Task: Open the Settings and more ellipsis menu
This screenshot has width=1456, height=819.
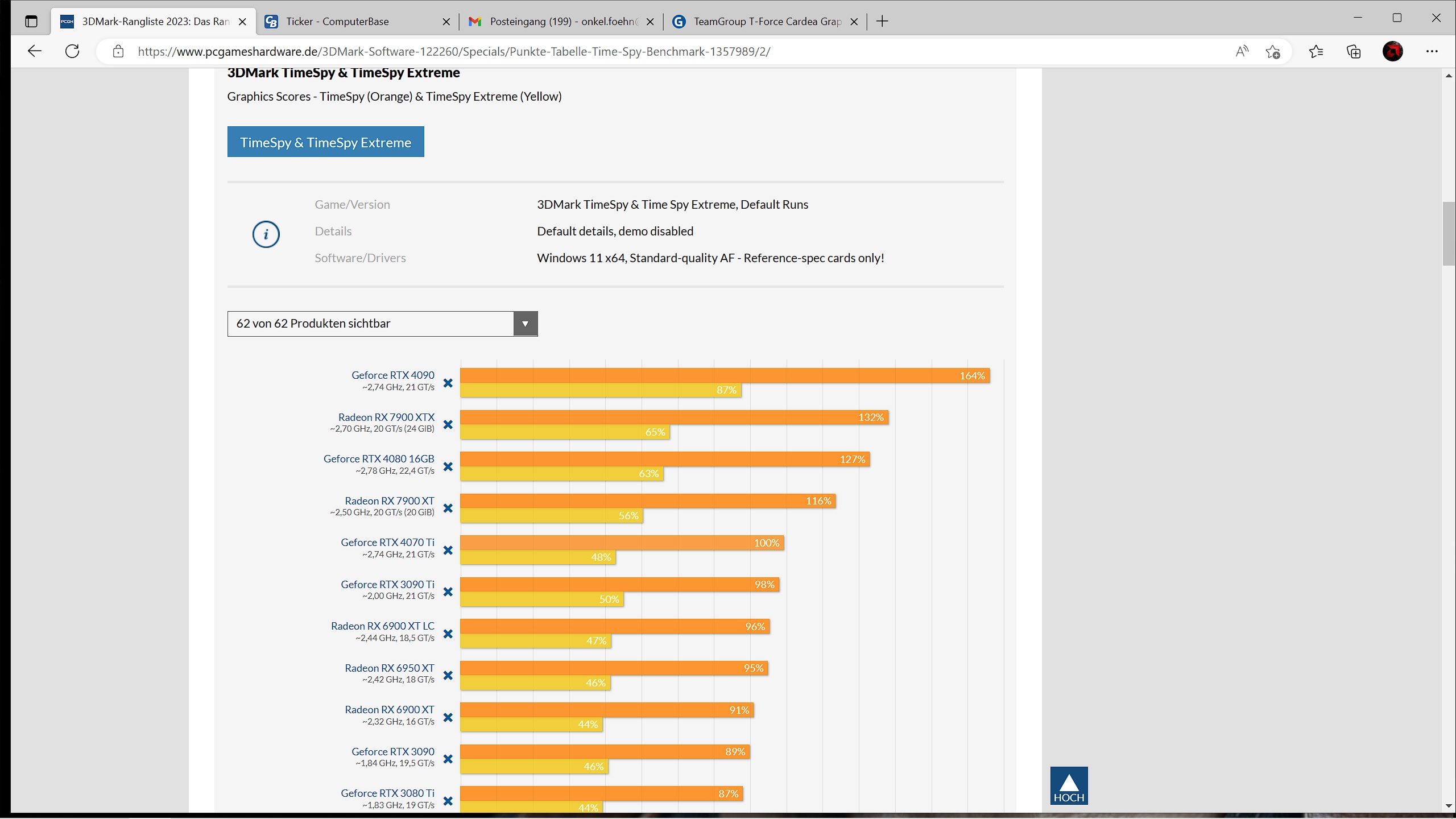Action: [1432, 52]
